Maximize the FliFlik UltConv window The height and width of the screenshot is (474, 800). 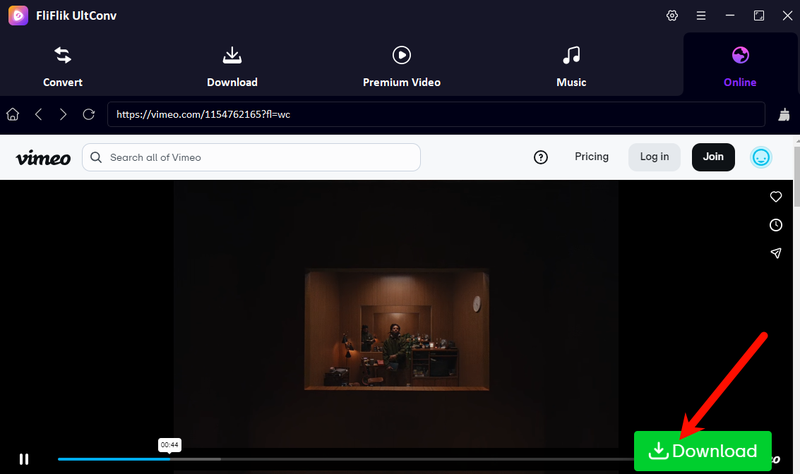pos(759,16)
